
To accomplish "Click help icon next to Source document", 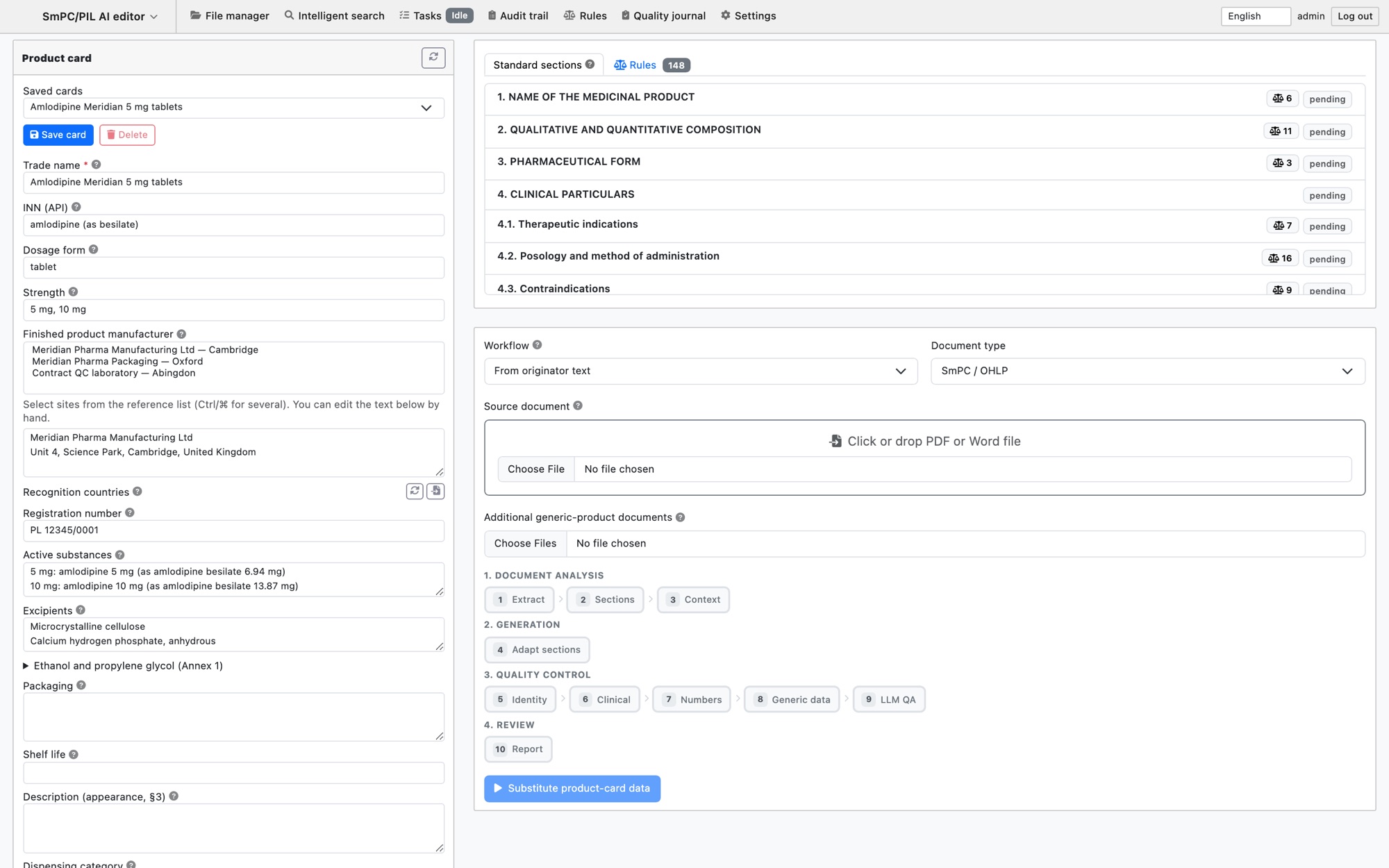I will tap(578, 406).
